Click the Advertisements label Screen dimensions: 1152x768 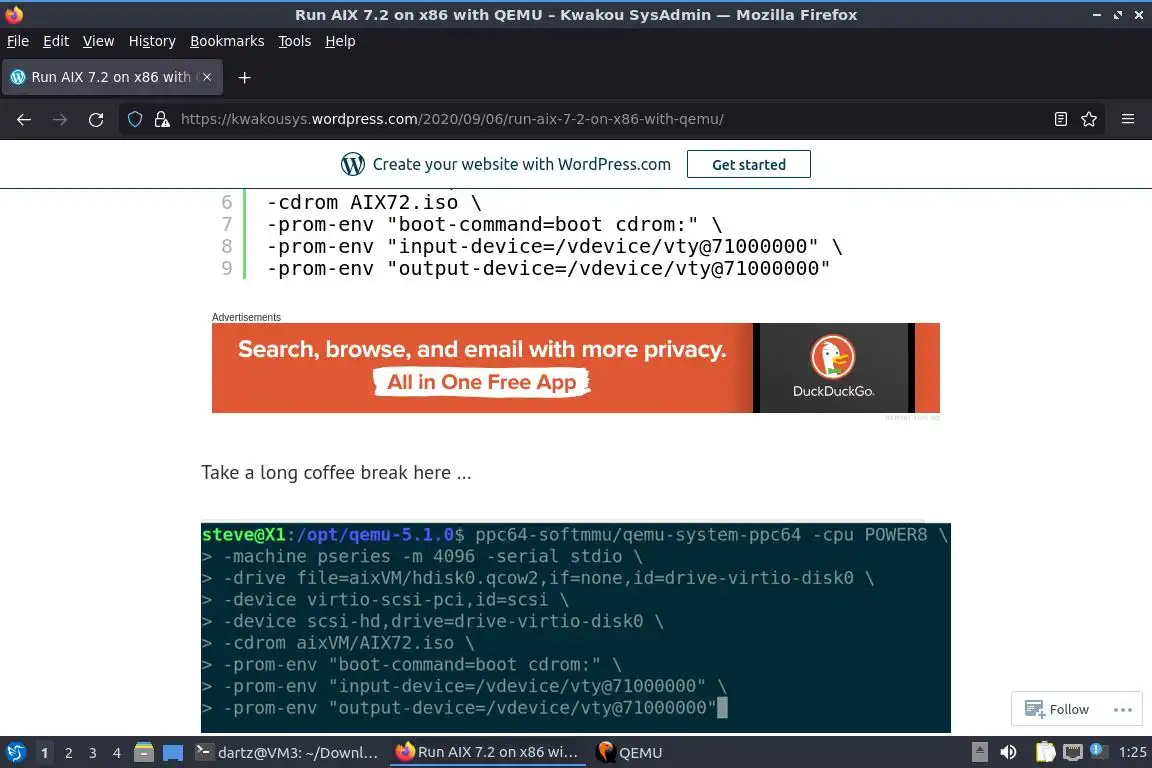click(x=246, y=317)
